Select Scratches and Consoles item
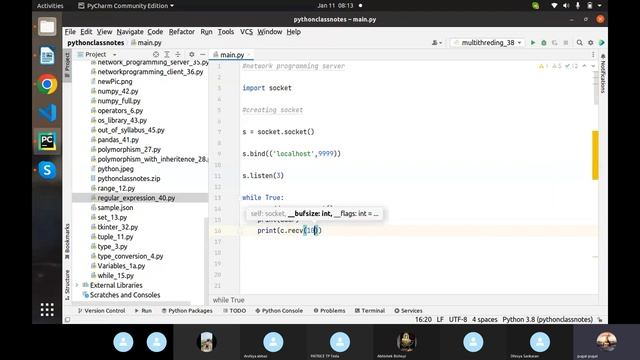 (125, 295)
